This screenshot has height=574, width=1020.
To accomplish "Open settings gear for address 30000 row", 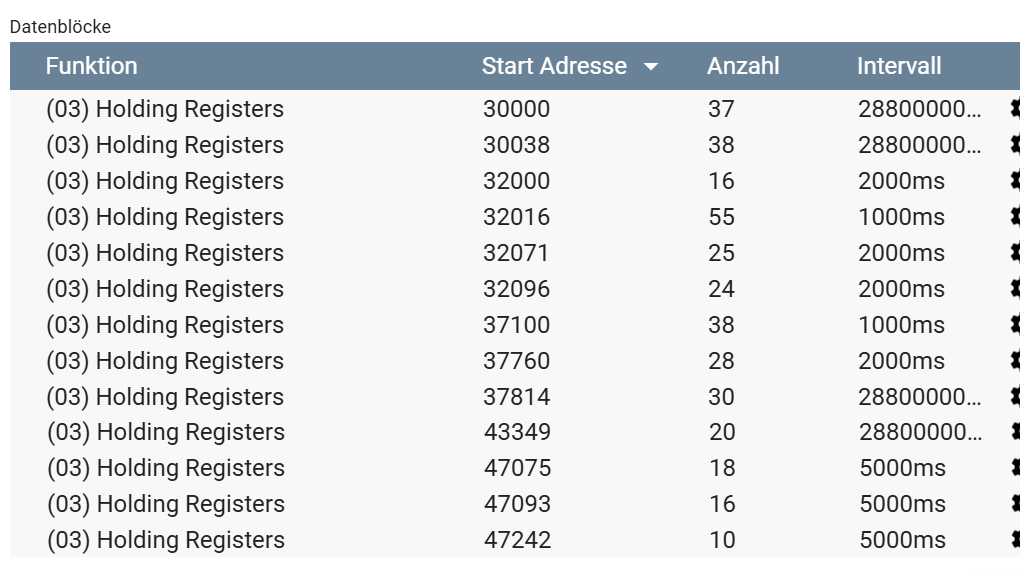I will 1014,109.
